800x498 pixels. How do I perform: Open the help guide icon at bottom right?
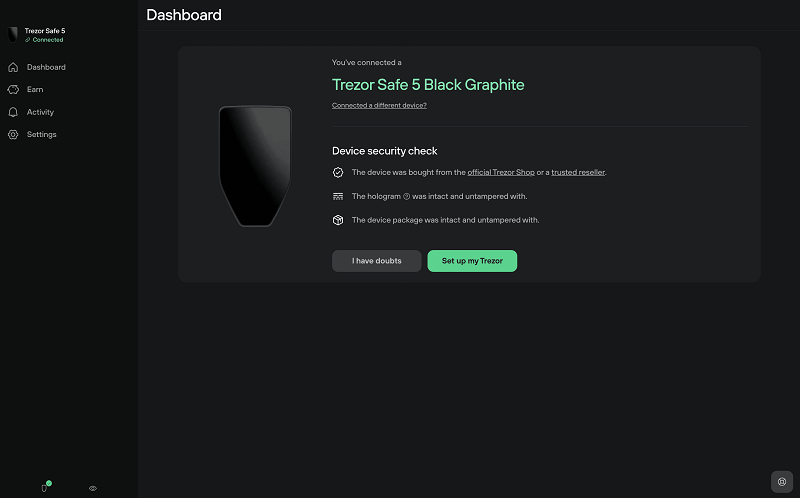[782, 482]
